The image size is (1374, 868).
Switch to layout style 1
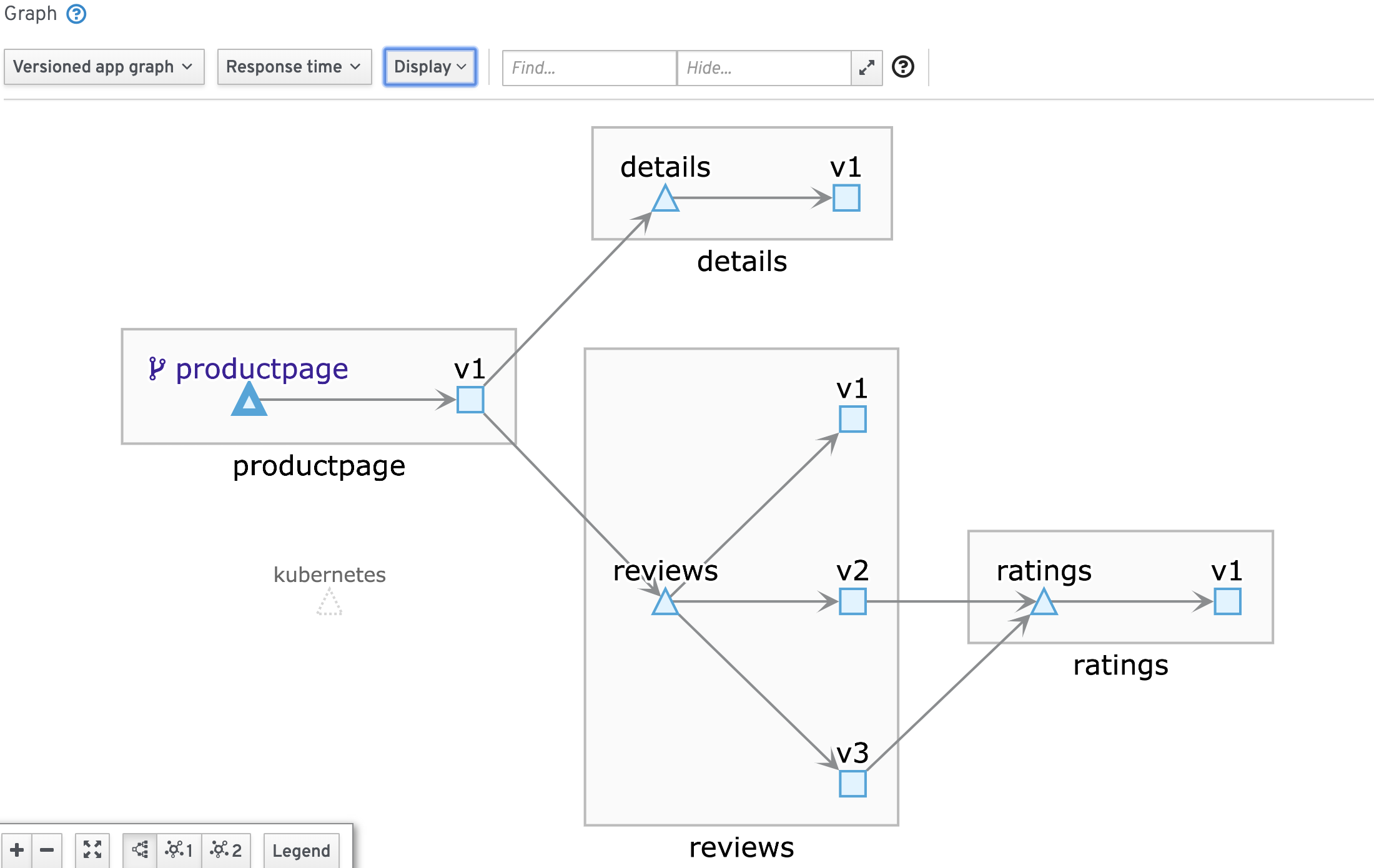179,850
